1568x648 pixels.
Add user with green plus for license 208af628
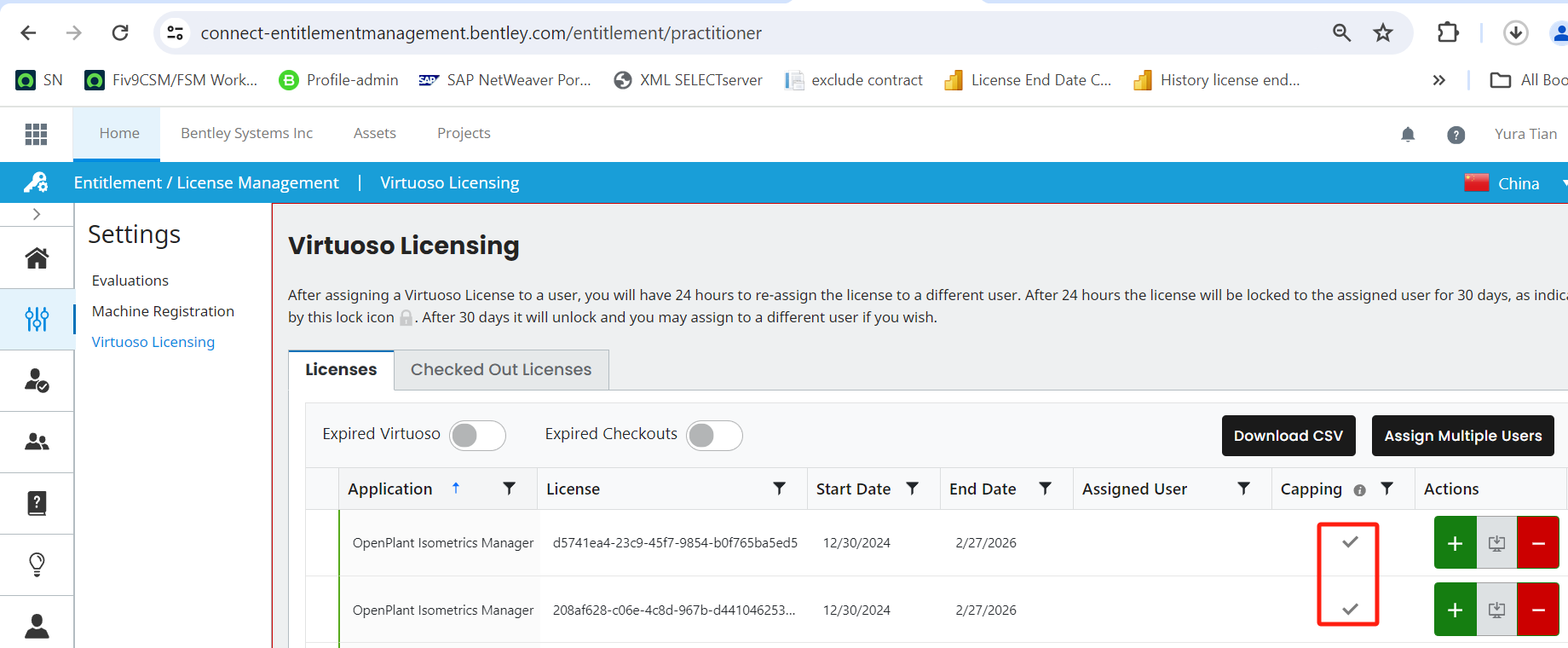(1456, 609)
